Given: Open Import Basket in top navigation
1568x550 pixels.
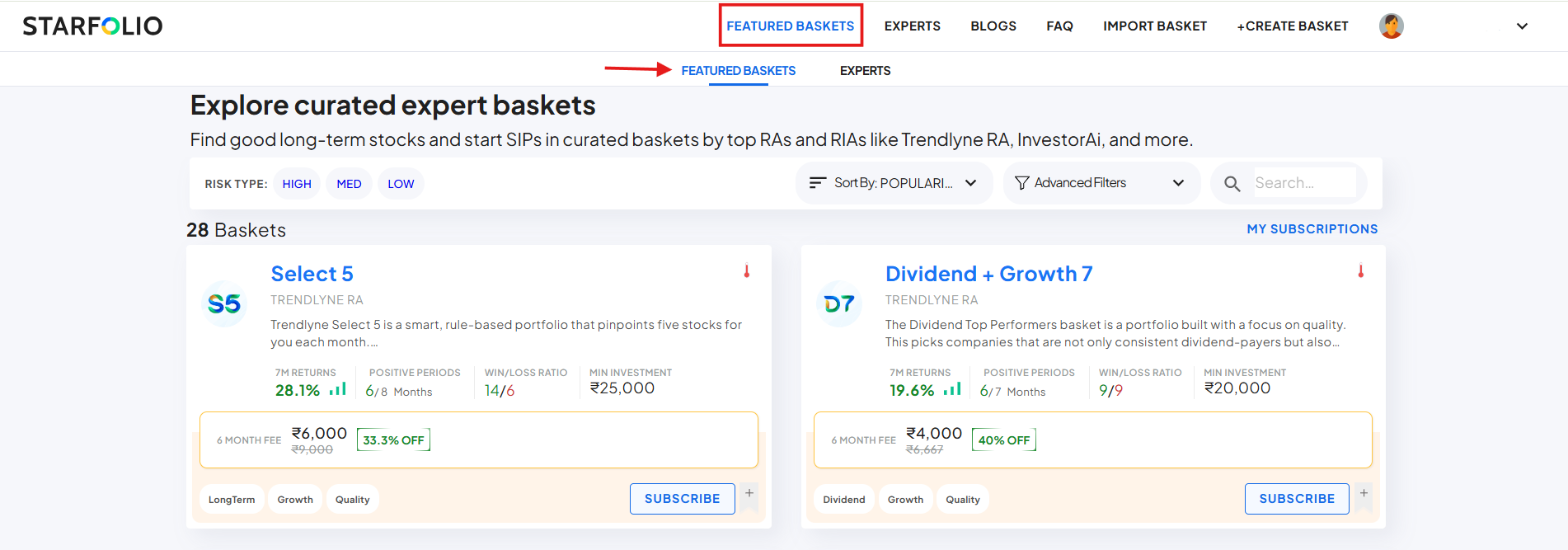Looking at the screenshot, I should coord(1154,26).
